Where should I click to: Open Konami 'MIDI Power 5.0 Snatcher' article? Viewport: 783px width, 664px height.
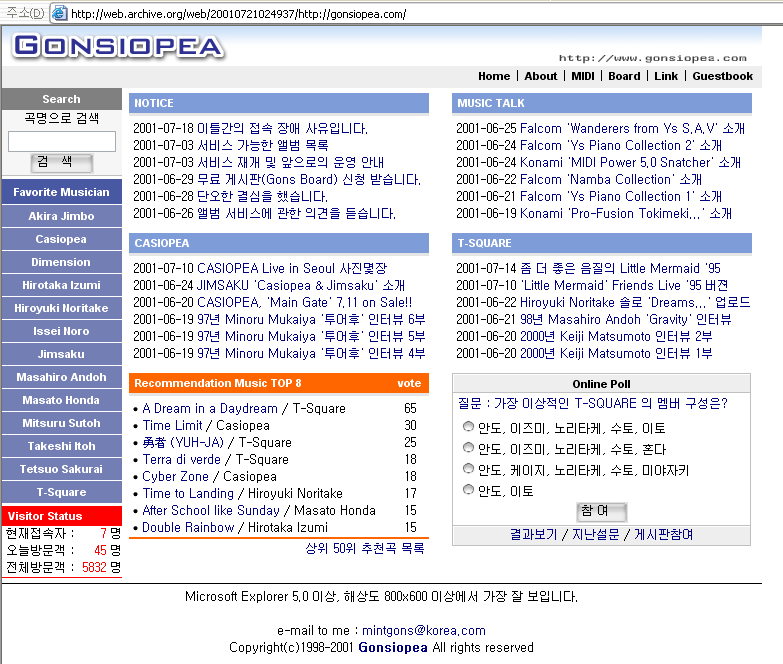point(630,163)
